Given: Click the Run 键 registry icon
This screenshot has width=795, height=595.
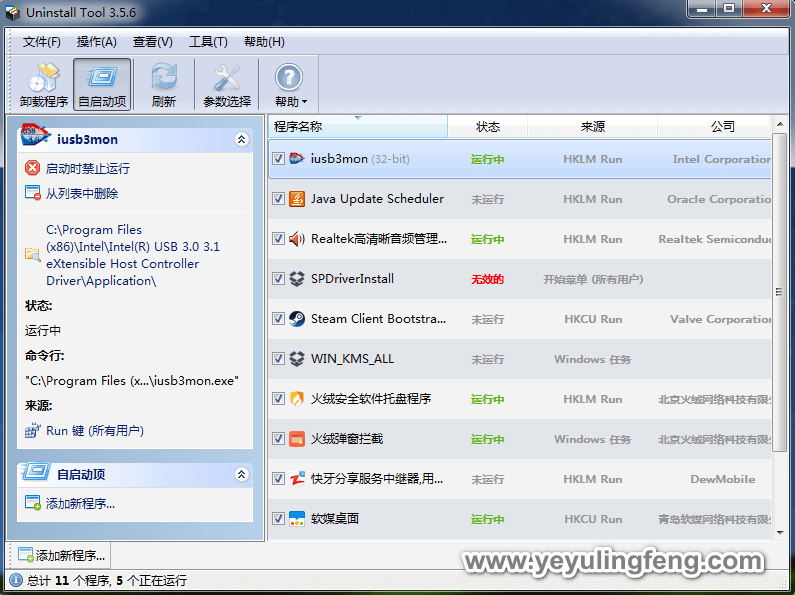Looking at the screenshot, I should click(x=32, y=430).
